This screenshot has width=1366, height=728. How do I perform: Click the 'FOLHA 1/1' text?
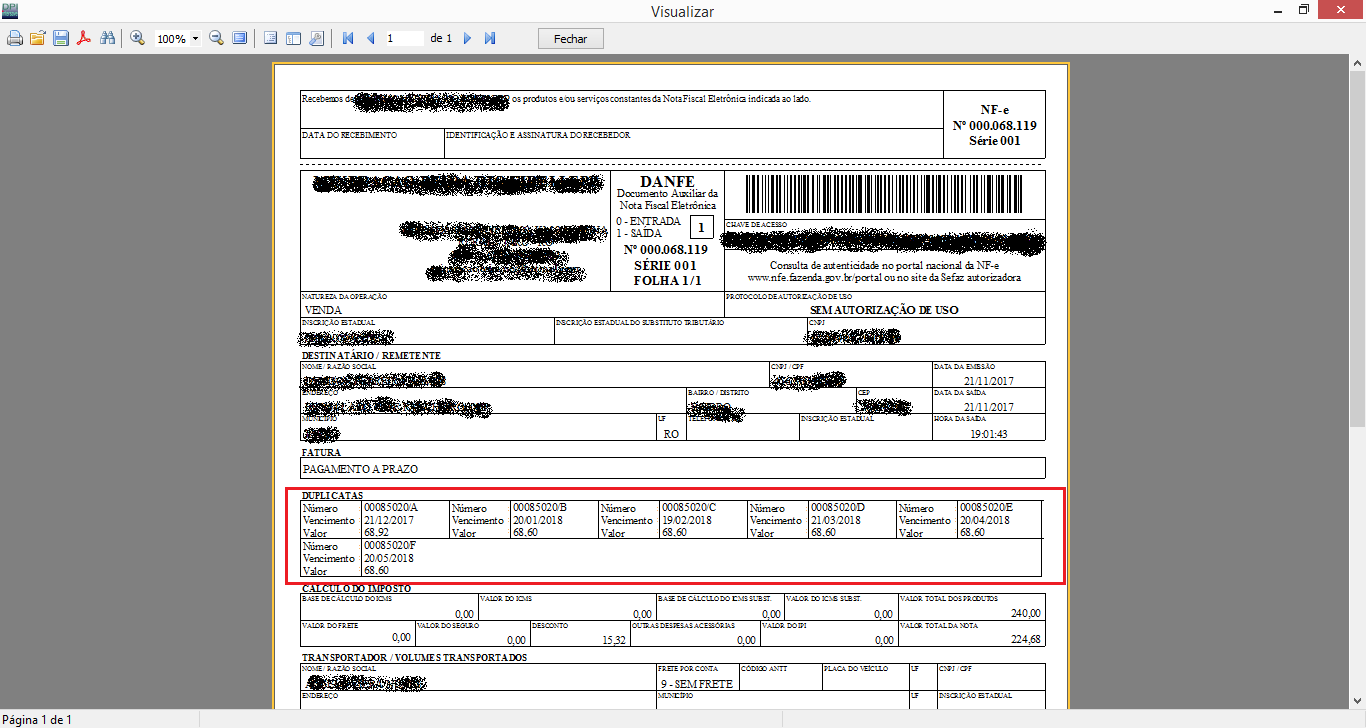[x=666, y=281]
